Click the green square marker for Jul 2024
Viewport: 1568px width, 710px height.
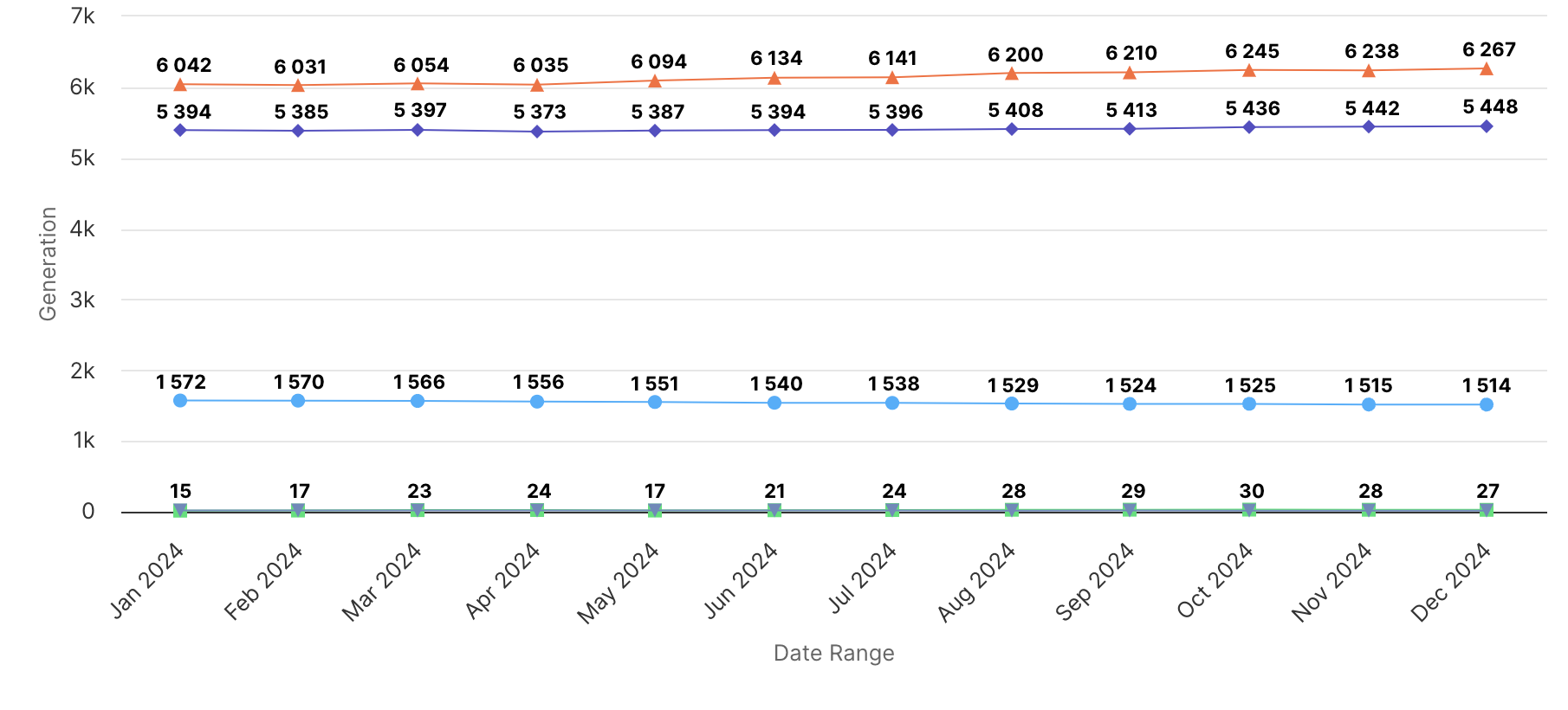pos(892,512)
